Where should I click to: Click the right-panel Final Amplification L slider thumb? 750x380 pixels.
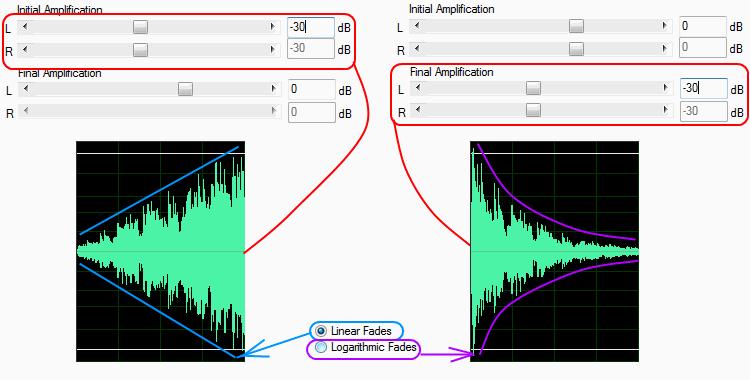(533, 88)
